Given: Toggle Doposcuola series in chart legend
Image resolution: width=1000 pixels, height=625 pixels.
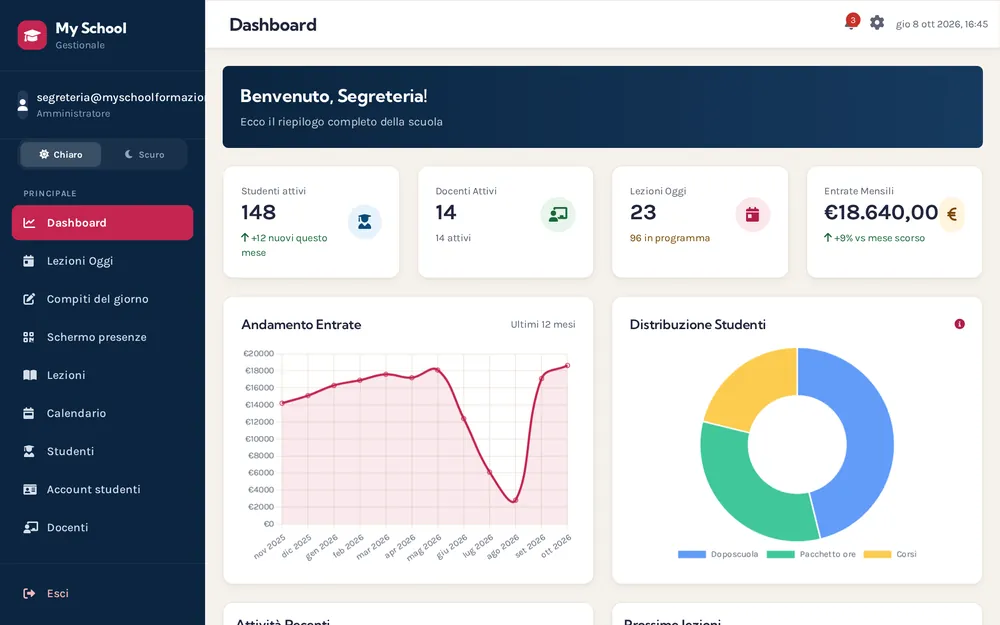Looking at the screenshot, I should pos(718,554).
